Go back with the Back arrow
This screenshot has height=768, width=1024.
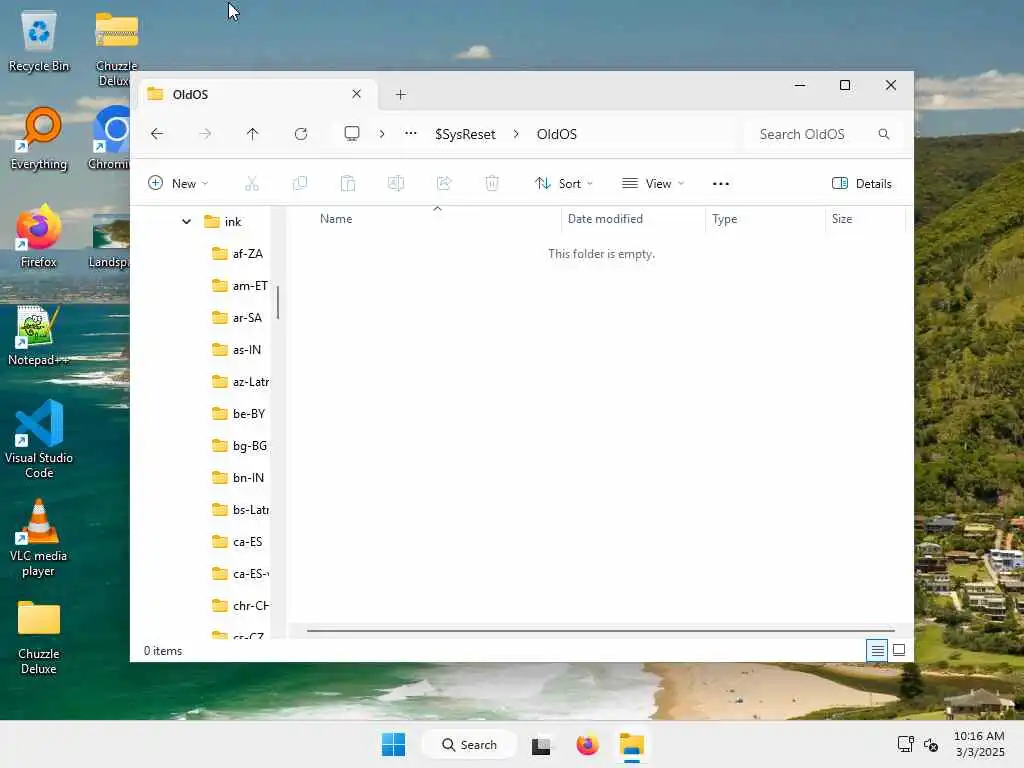point(157,134)
